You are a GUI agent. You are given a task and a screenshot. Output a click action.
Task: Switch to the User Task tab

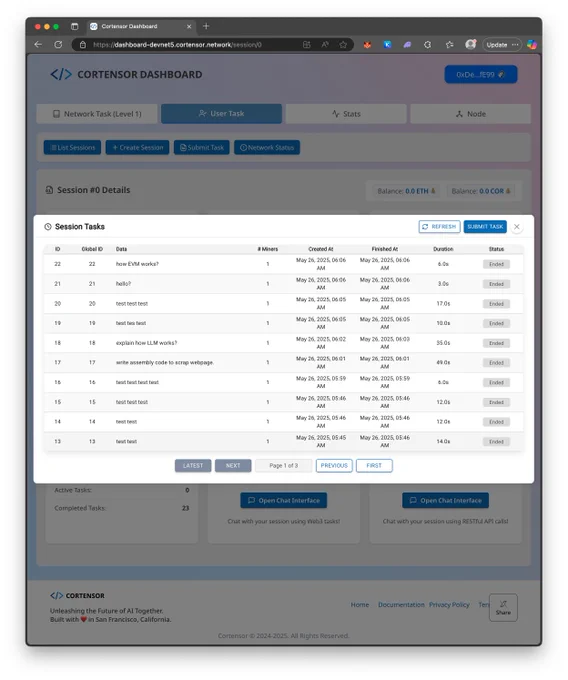[222, 114]
